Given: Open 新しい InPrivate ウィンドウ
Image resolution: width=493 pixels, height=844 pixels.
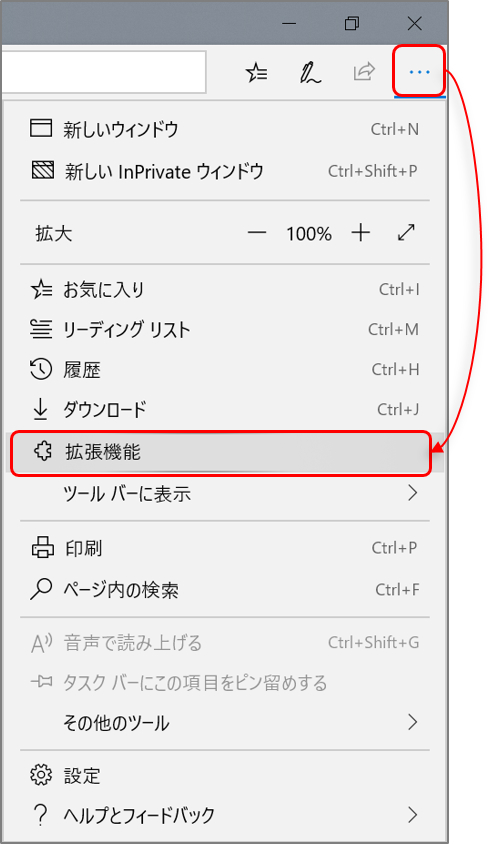Looking at the screenshot, I should (224, 171).
